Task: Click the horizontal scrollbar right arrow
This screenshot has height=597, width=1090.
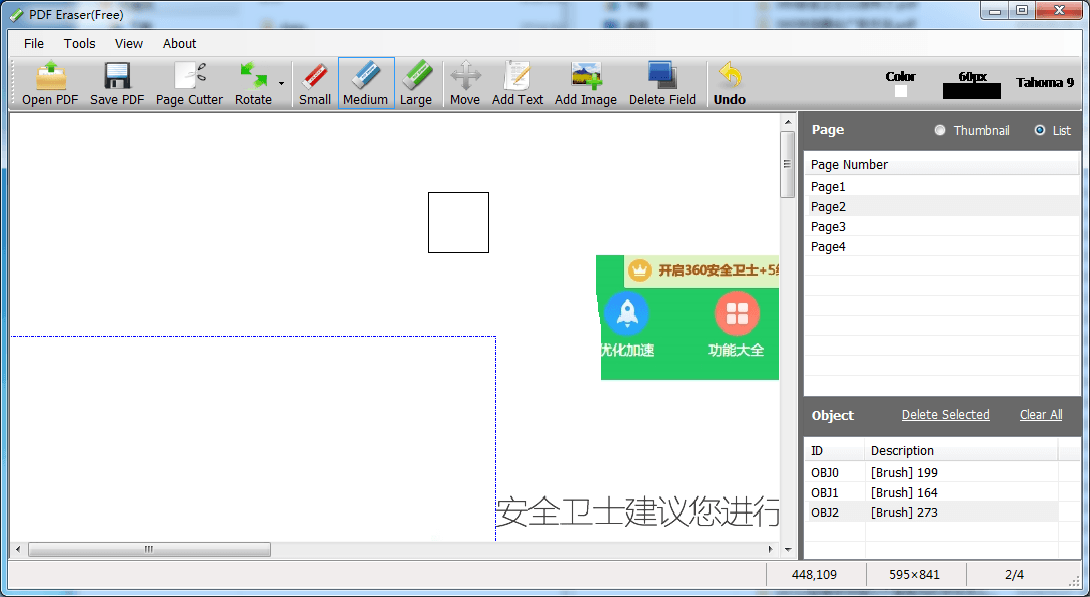Action: (x=770, y=549)
